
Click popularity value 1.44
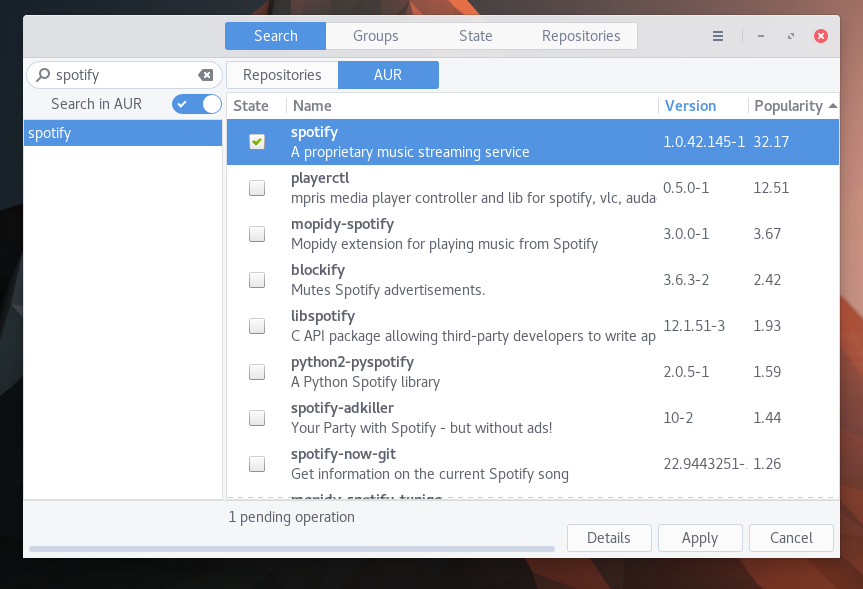click(767, 418)
